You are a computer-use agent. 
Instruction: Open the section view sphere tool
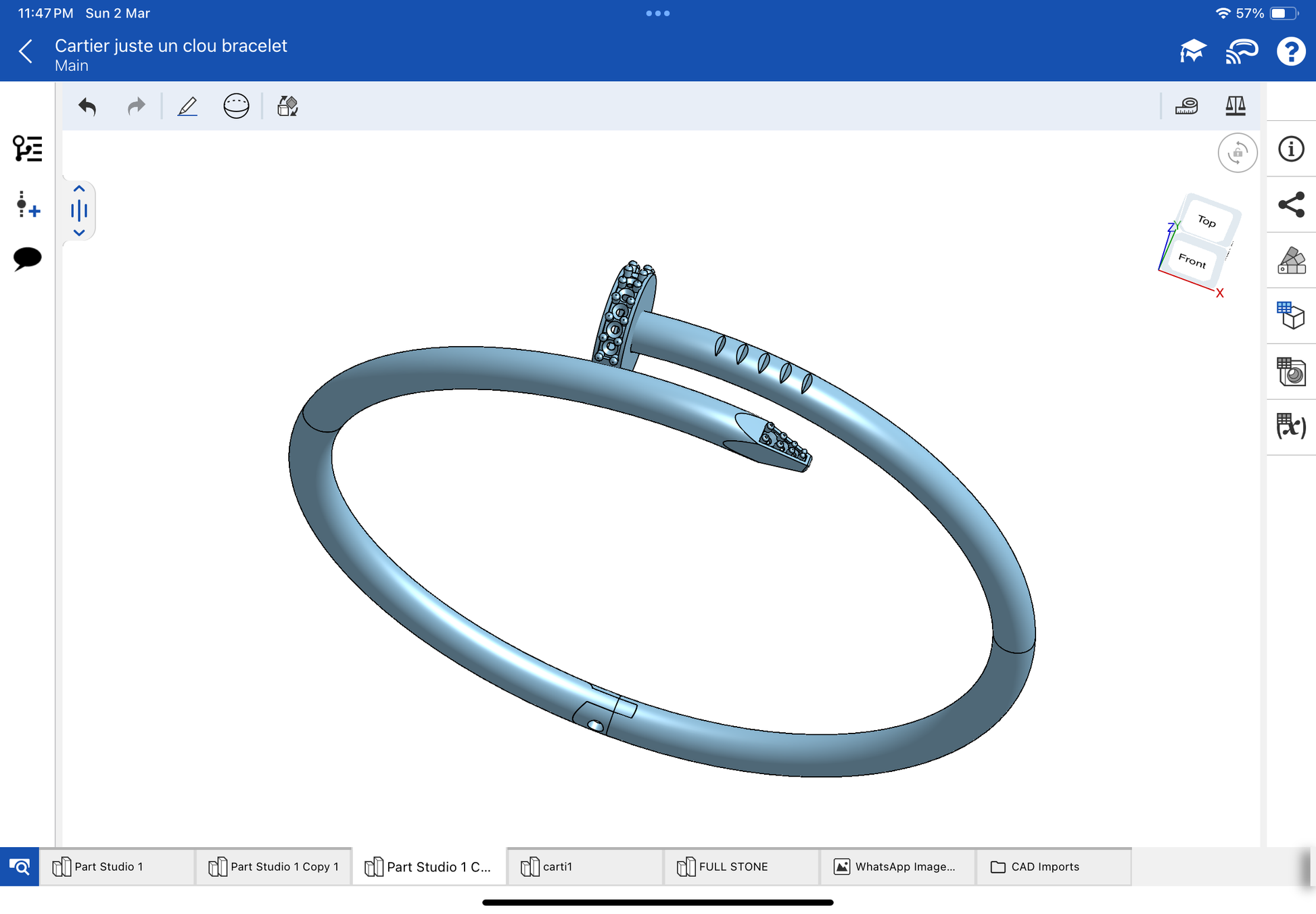coord(236,106)
